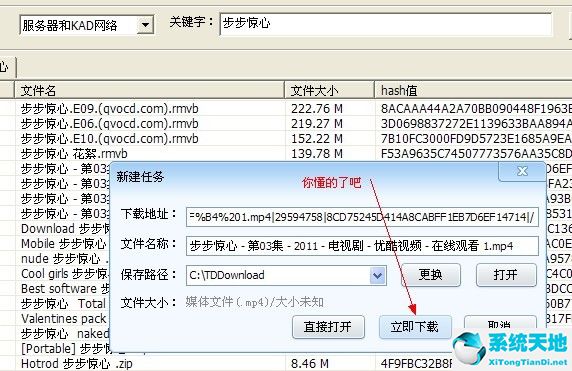Click the 立即下载 button
The width and height of the screenshot is (572, 371).
415,326
